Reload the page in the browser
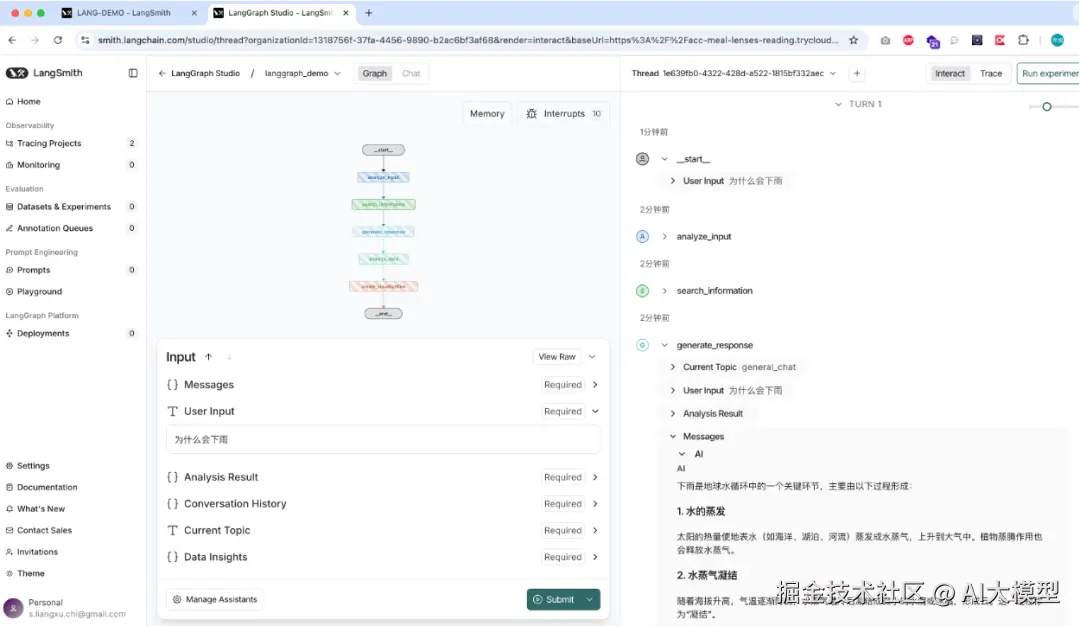This screenshot has width=1080, height=626. [58, 40]
